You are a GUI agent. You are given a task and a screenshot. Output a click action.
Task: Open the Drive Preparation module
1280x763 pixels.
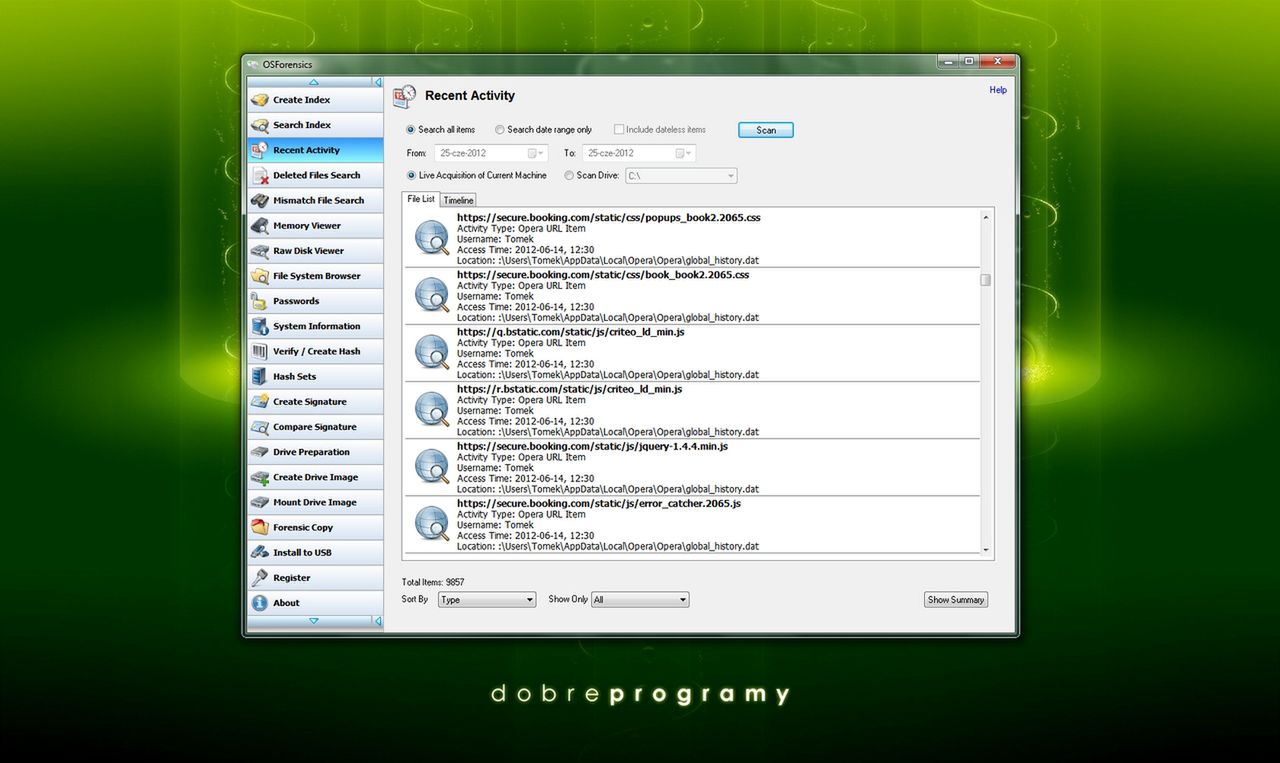pyautogui.click(x=315, y=452)
